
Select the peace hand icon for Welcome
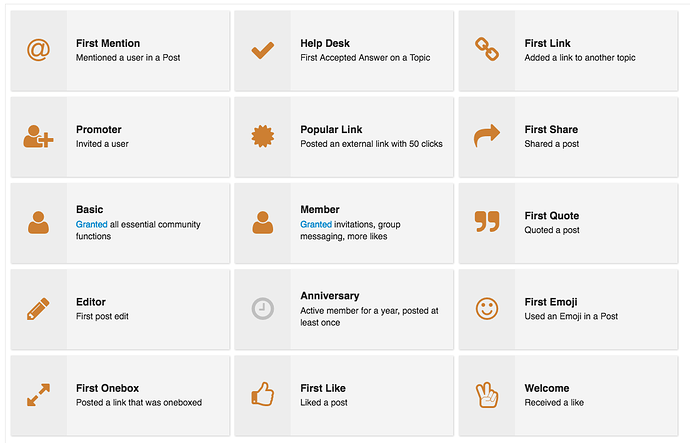487,395
